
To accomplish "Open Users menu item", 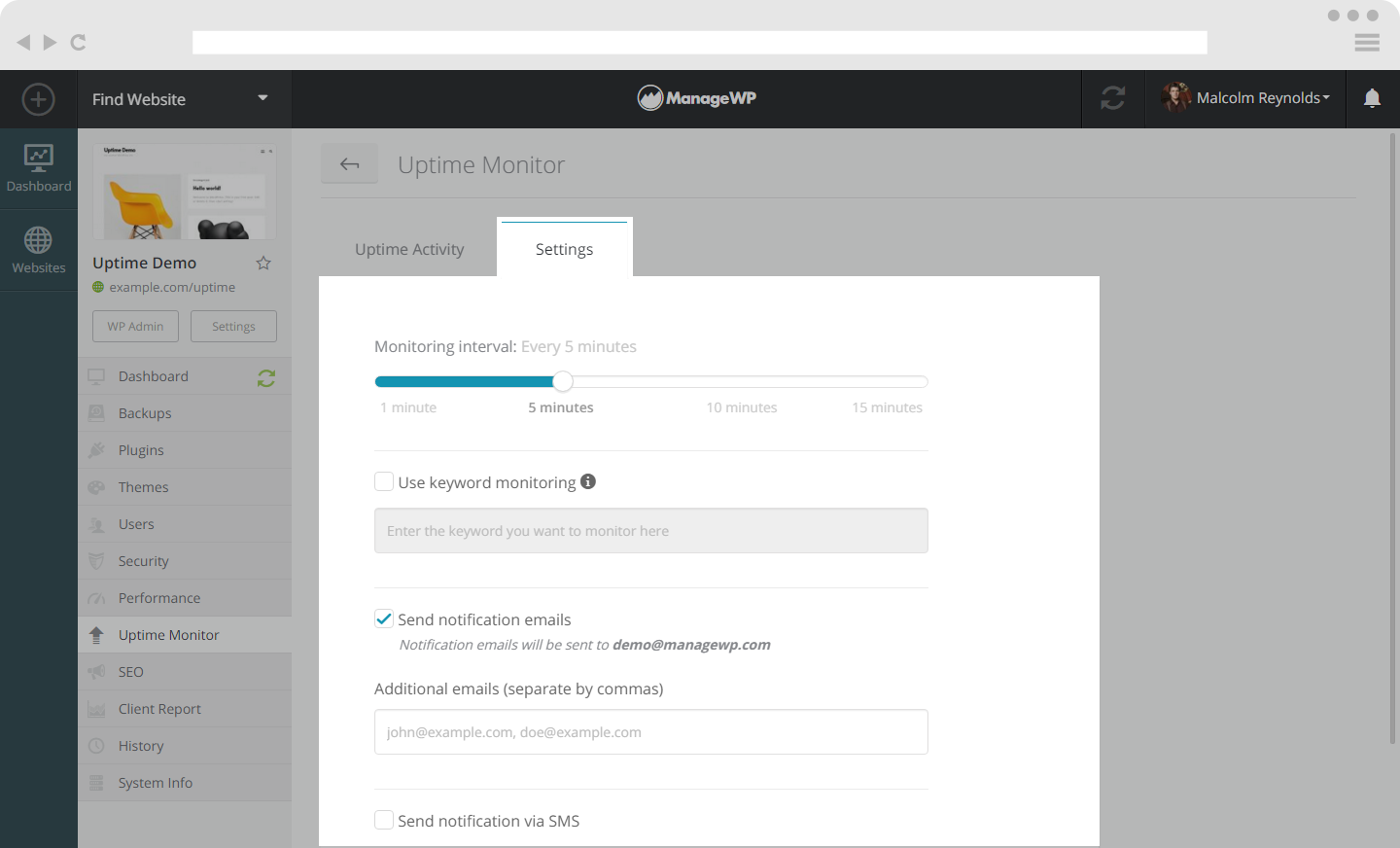I will [x=185, y=524].
